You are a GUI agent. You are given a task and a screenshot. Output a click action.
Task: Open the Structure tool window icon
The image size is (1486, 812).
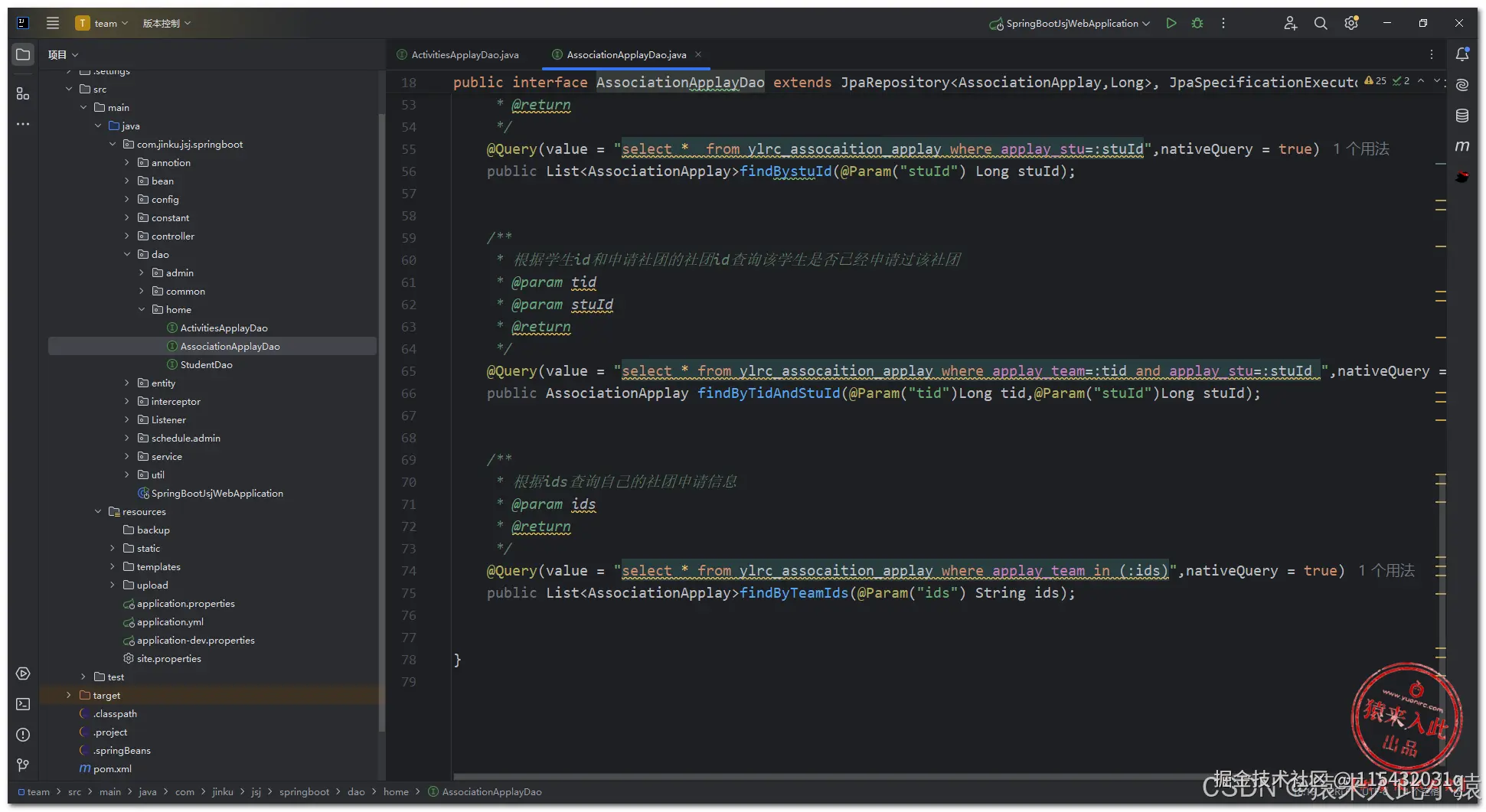(23, 93)
